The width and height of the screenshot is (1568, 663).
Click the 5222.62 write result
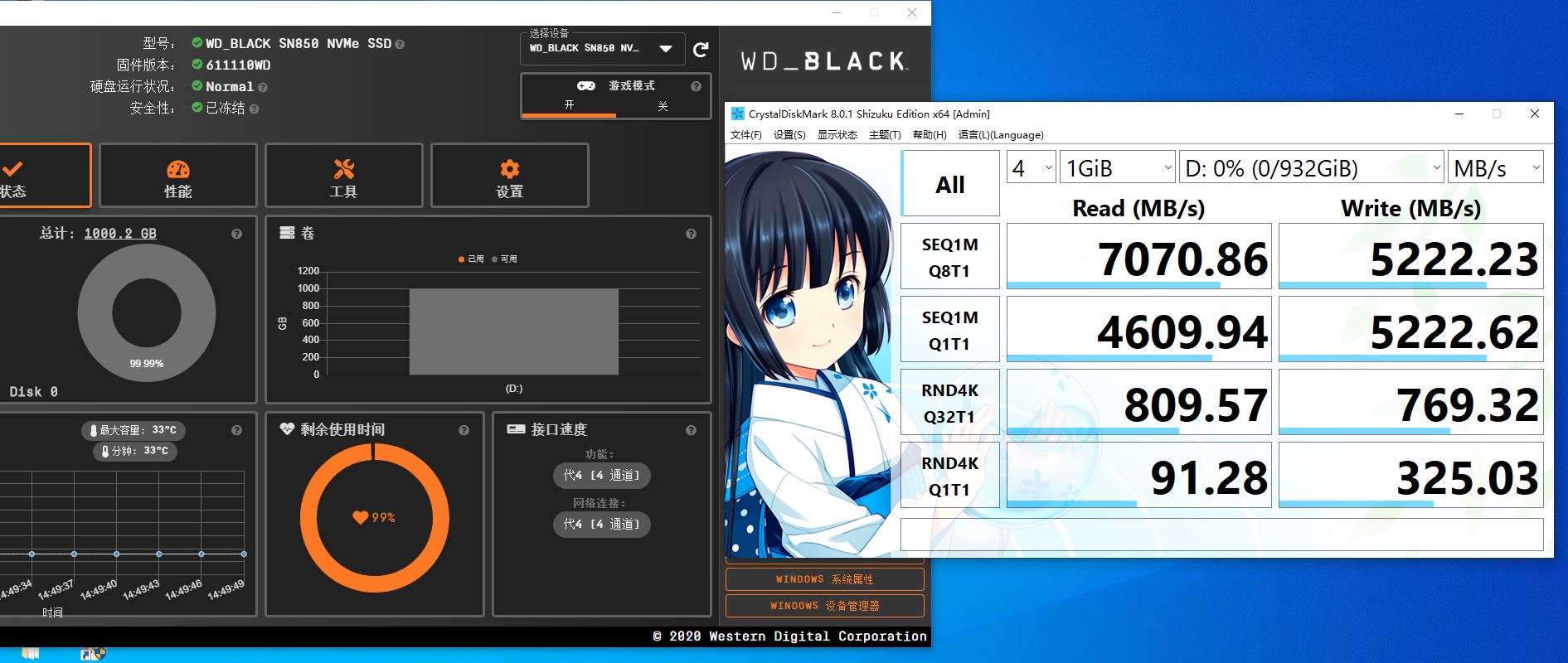(x=1411, y=329)
